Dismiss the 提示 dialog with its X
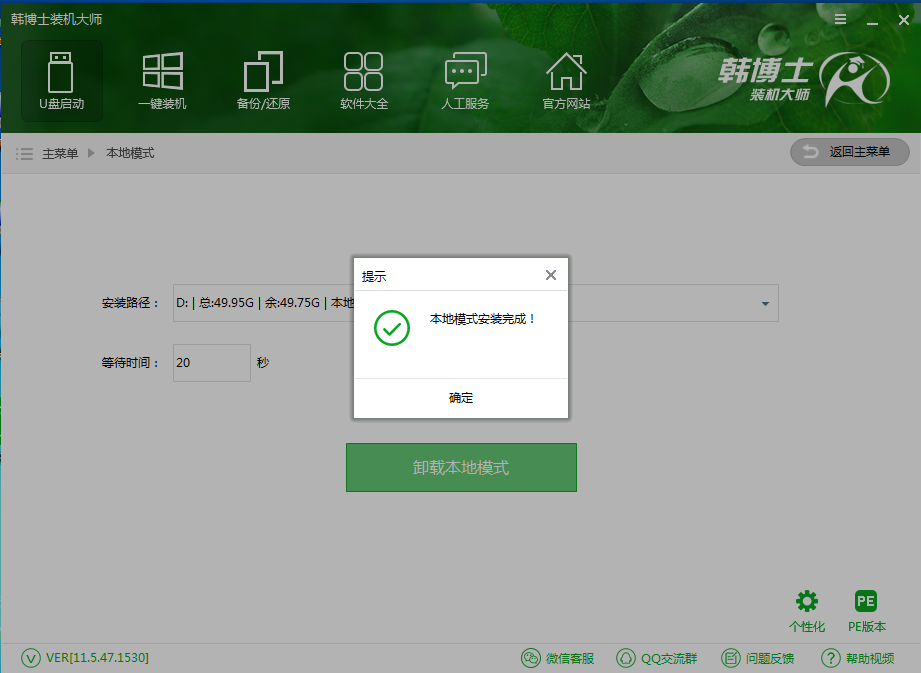Viewport: 921px width, 673px height. click(550, 274)
